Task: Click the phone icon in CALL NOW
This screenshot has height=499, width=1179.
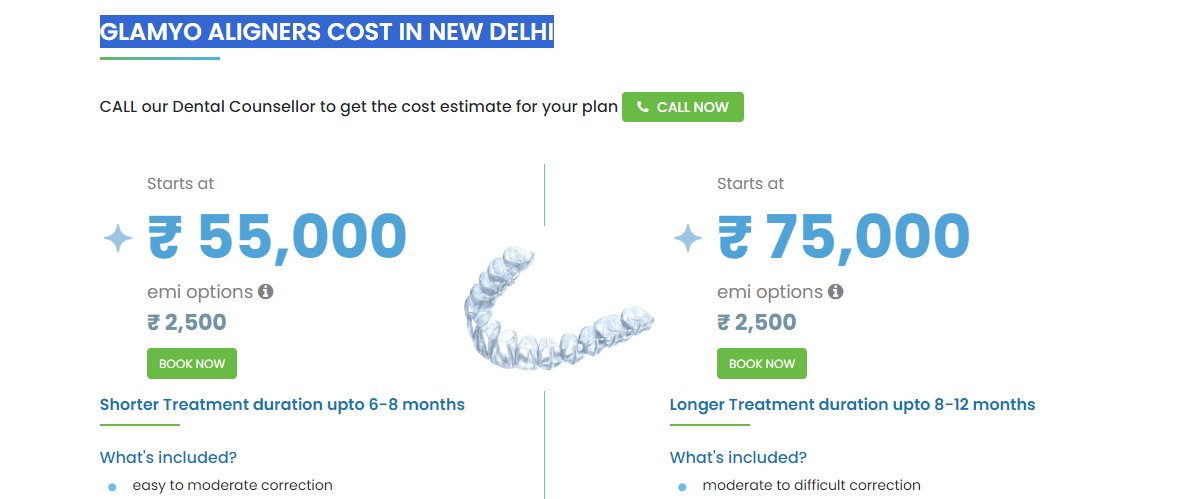Action: tap(643, 107)
